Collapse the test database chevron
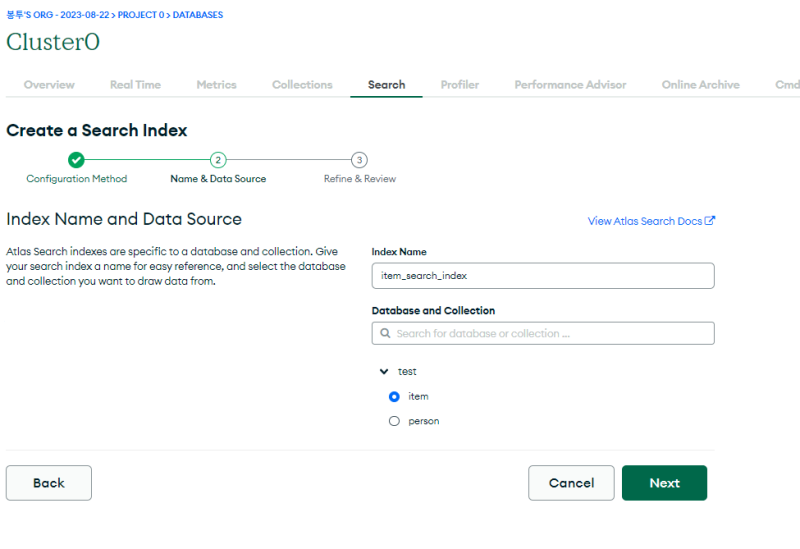This screenshot has width=800, height=549. pos(384,372)
